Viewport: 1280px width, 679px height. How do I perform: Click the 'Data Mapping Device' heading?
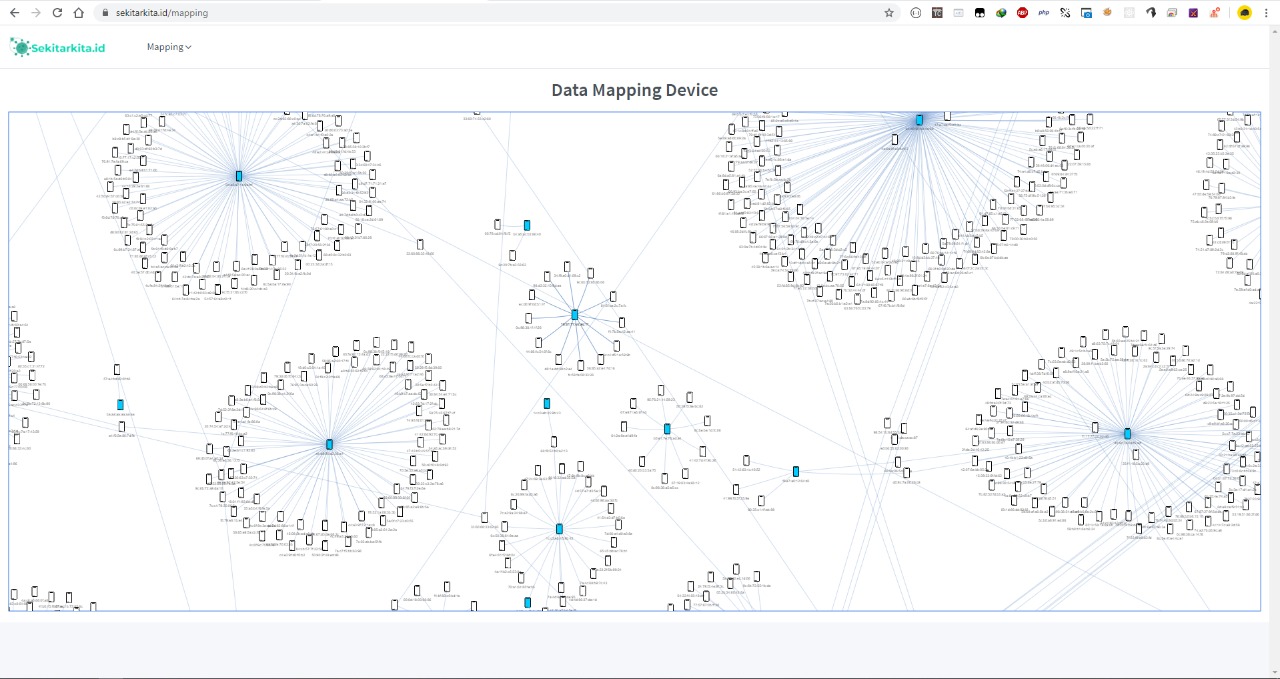point(635,90)
